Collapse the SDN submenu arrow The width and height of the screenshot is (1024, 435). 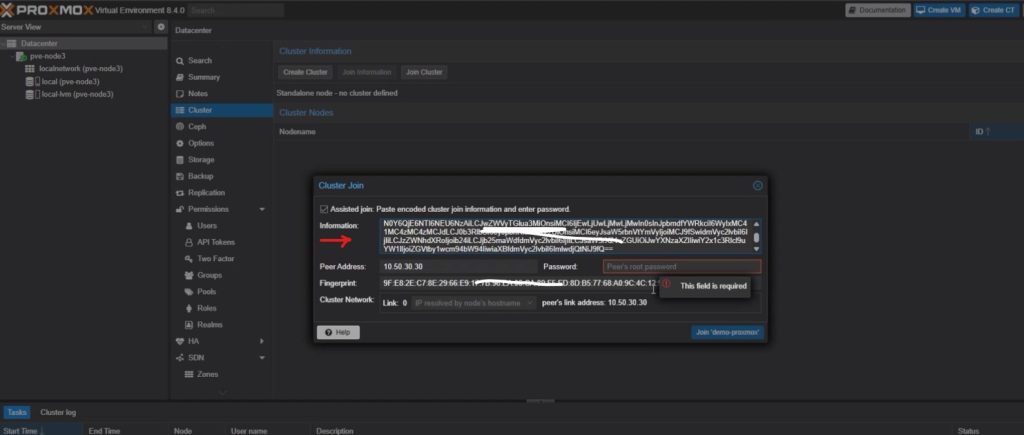262,358
